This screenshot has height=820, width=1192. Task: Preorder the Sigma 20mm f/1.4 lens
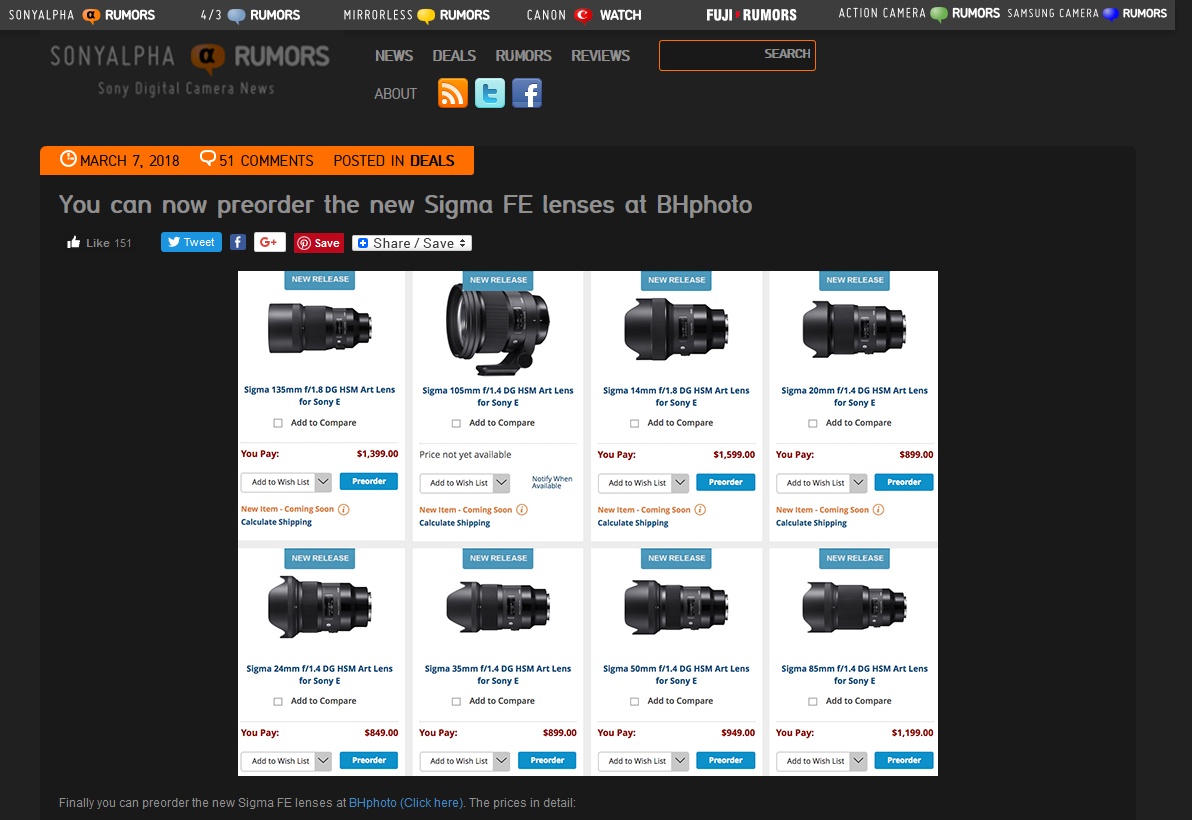(904, 482)
